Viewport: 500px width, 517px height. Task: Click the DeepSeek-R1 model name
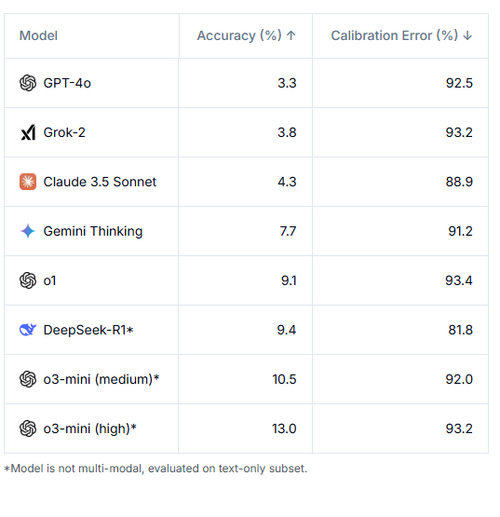click(85, 330)
